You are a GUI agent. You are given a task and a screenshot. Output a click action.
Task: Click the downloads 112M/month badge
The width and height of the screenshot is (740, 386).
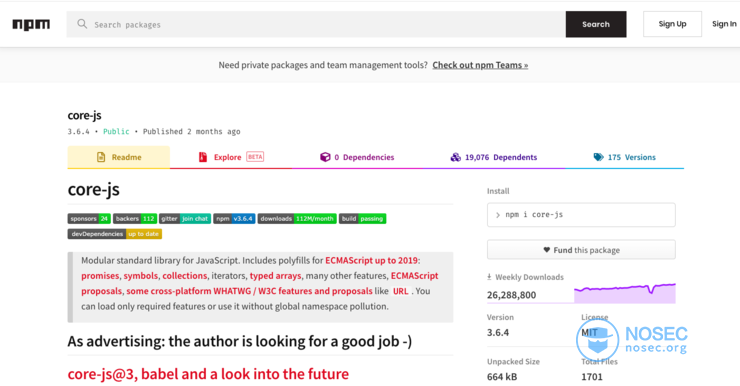click(297, 218)
